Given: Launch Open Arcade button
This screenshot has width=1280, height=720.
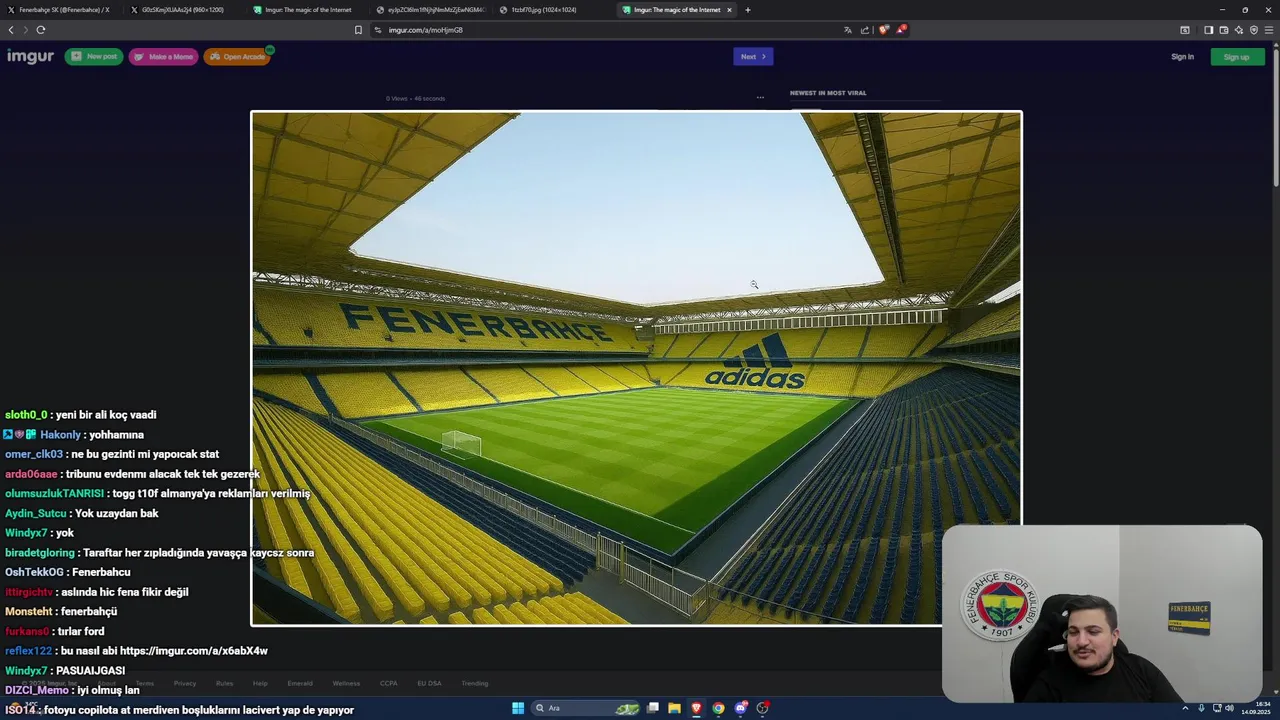Looking at the screenshot, I should pos(237,57).
